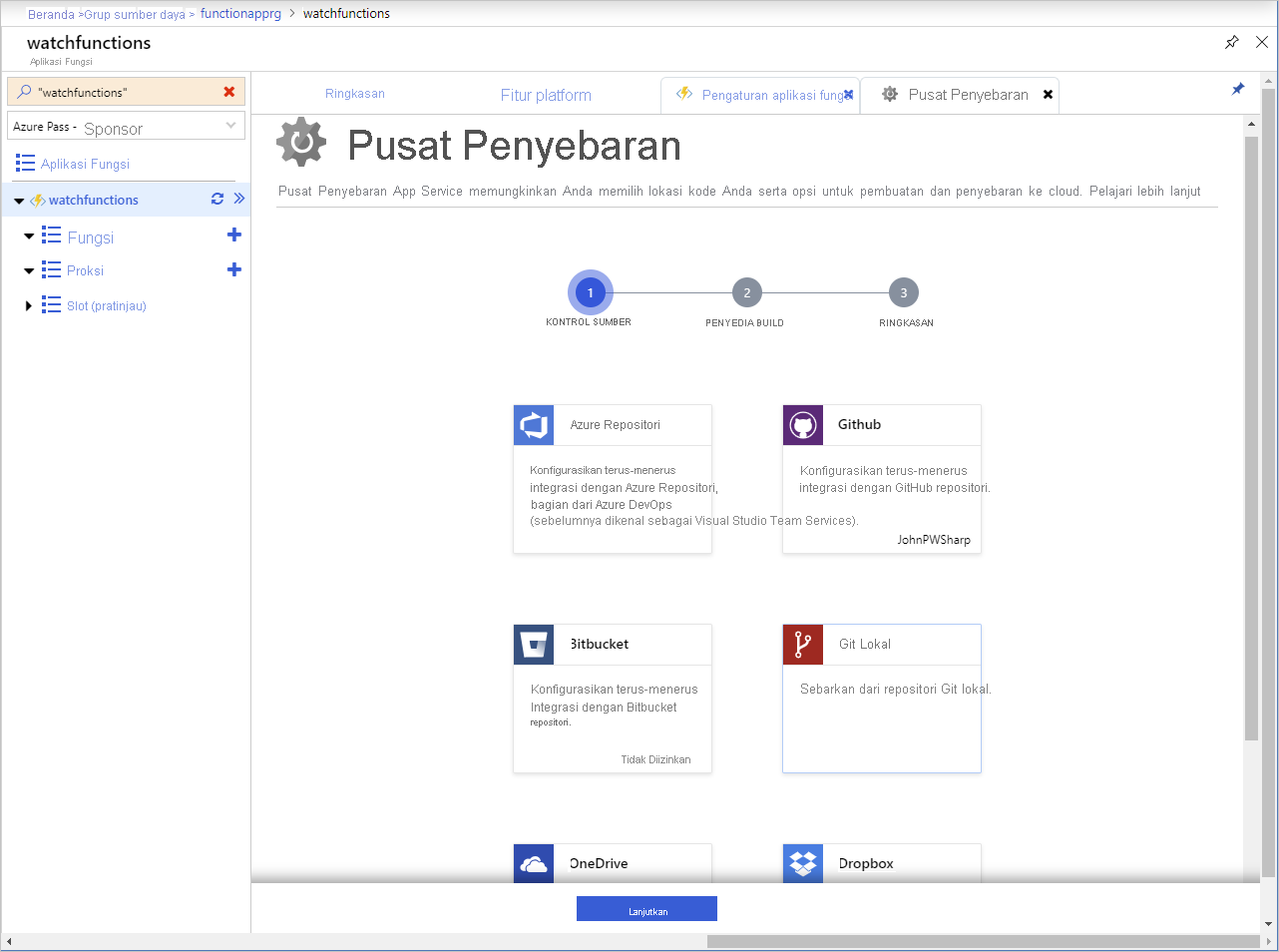Click inside the "watchfunctions" search field
This screenshot has height=952, width=1279.
(126, 92)
